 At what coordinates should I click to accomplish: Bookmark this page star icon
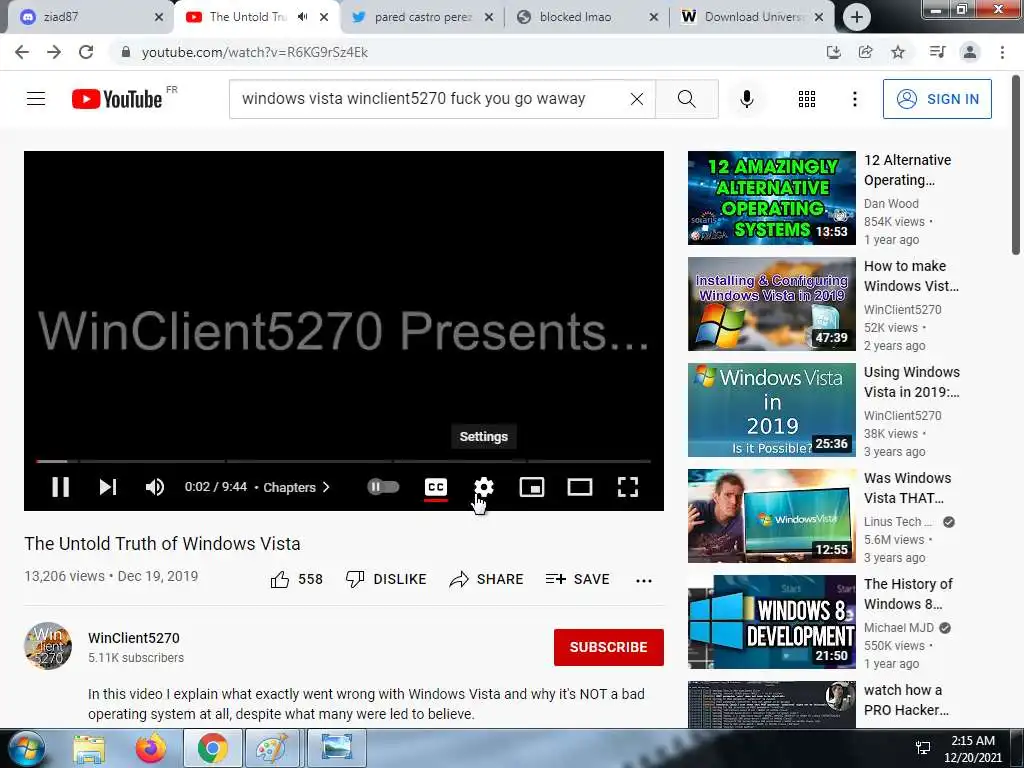[x=898, y=52]
